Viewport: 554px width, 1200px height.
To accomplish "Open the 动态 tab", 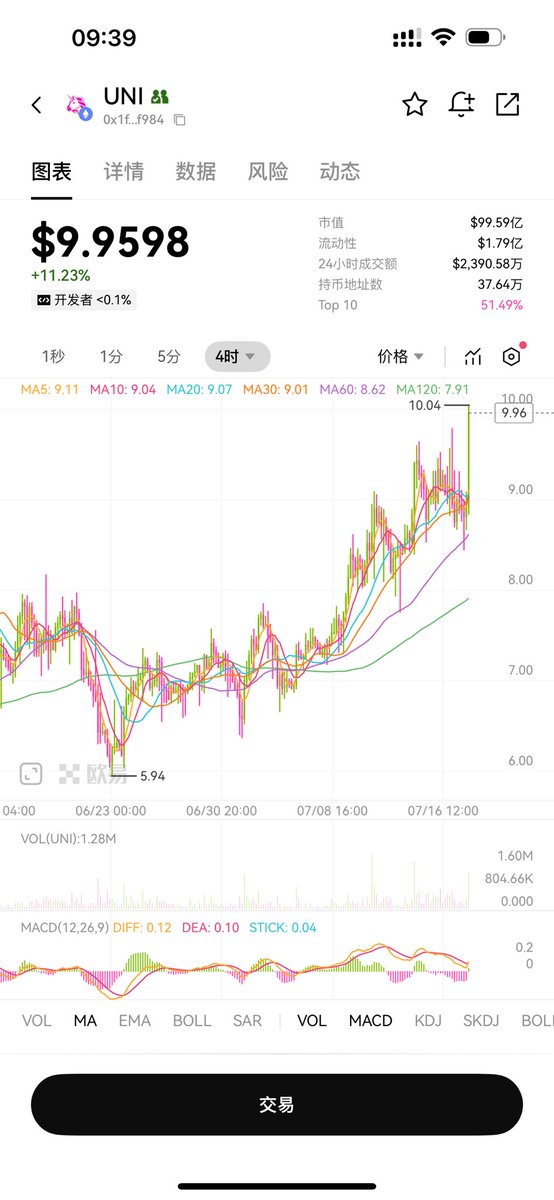I will pos(339,171).
